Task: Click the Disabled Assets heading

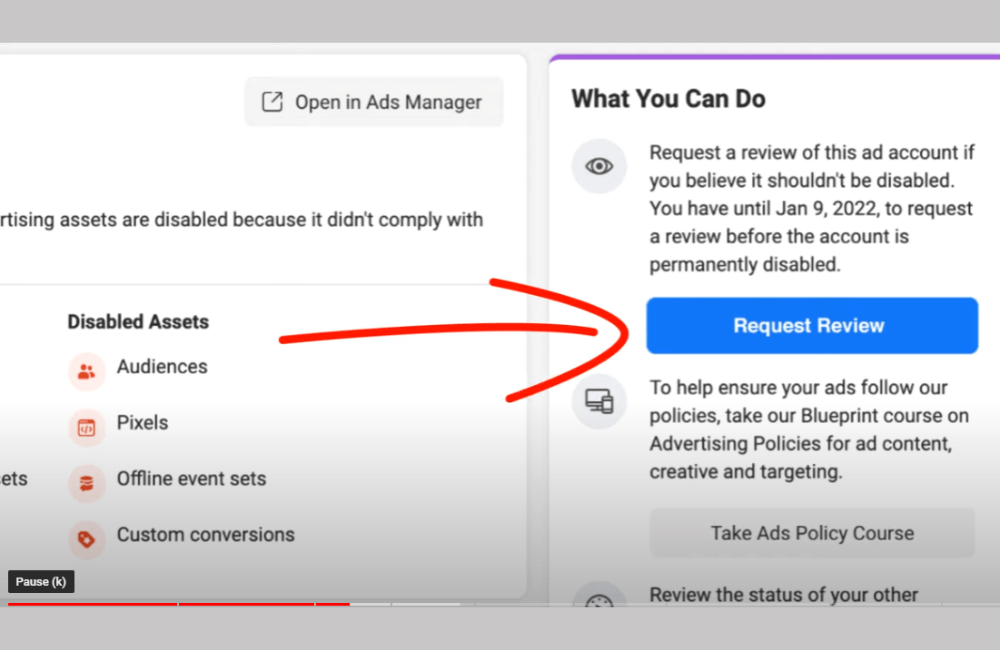Action: [x=138, y=322]
